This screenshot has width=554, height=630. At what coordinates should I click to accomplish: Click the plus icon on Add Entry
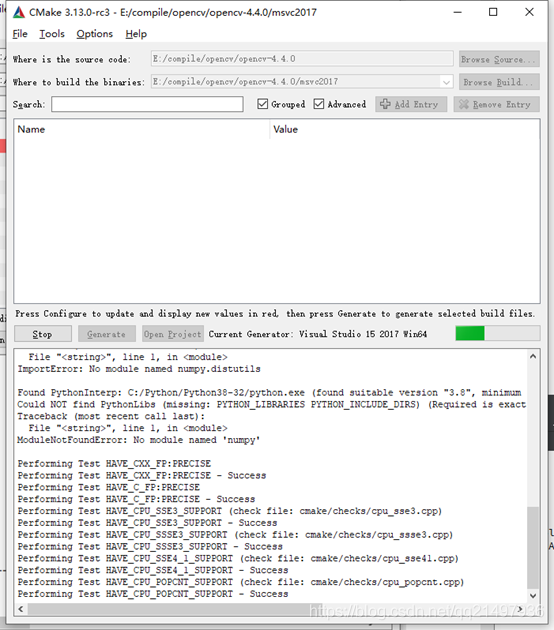coord(385,104)
